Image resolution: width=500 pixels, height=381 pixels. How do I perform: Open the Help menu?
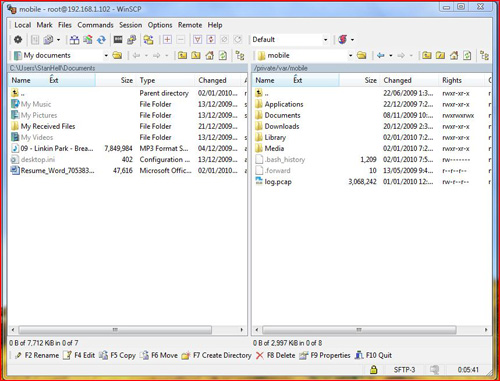(215, 25)
